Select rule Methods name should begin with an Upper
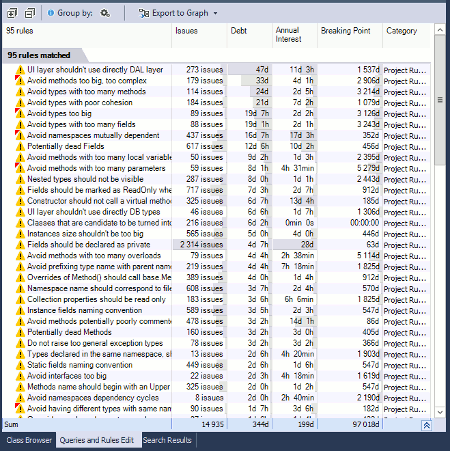The width and height of the screenshot is (450, 451). pyautogui.click(x=99, y=387)
